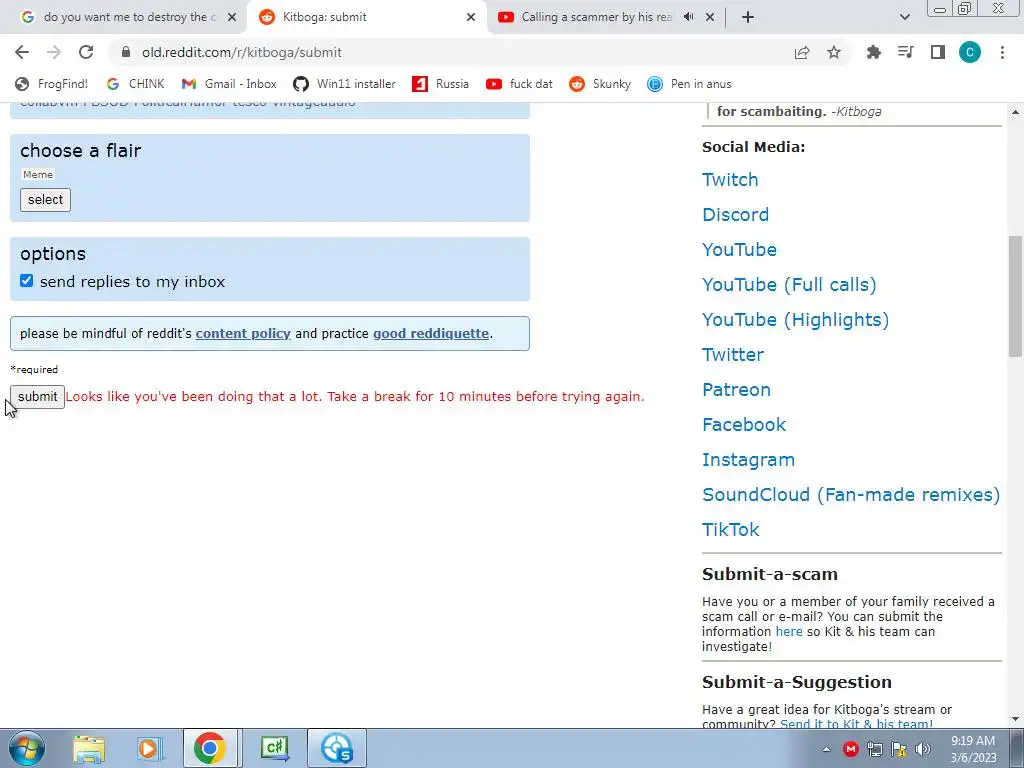Click the browser forward arrow

[54, 52]
